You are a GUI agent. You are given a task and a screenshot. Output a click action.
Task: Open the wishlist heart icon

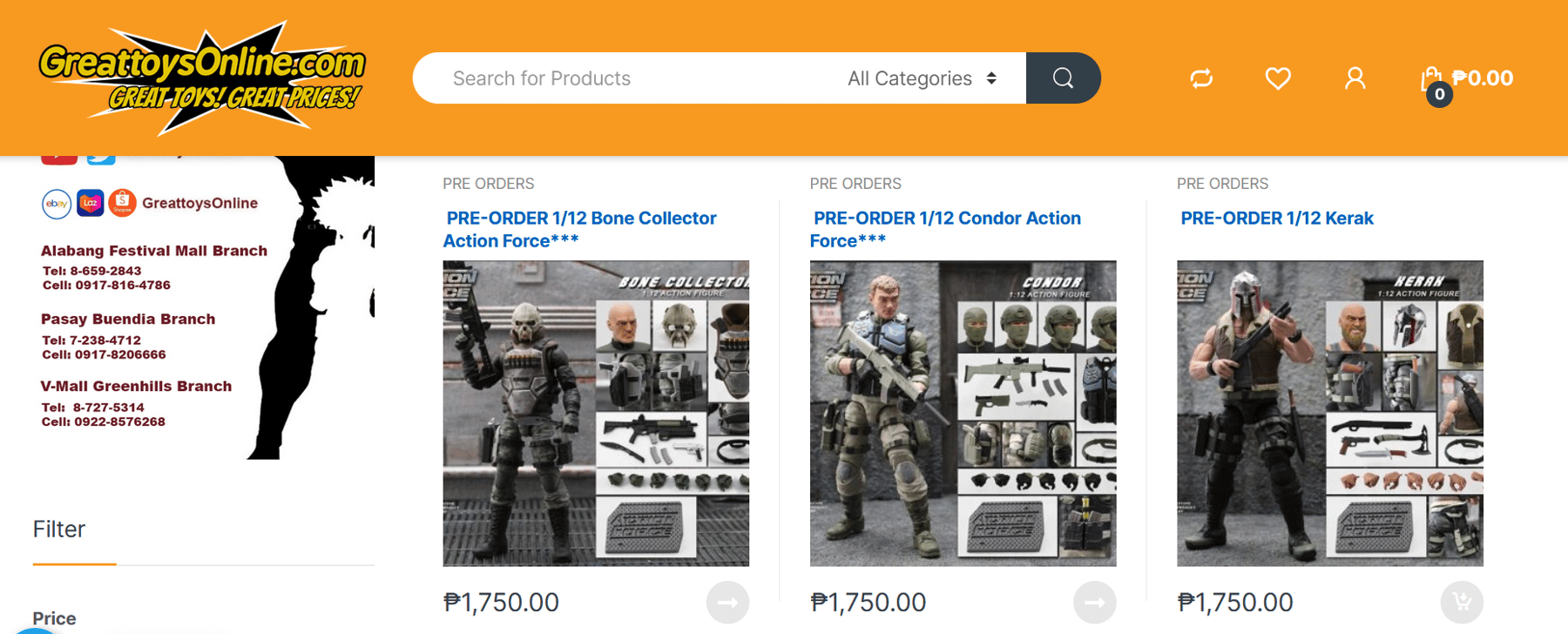pos(1277,78)
